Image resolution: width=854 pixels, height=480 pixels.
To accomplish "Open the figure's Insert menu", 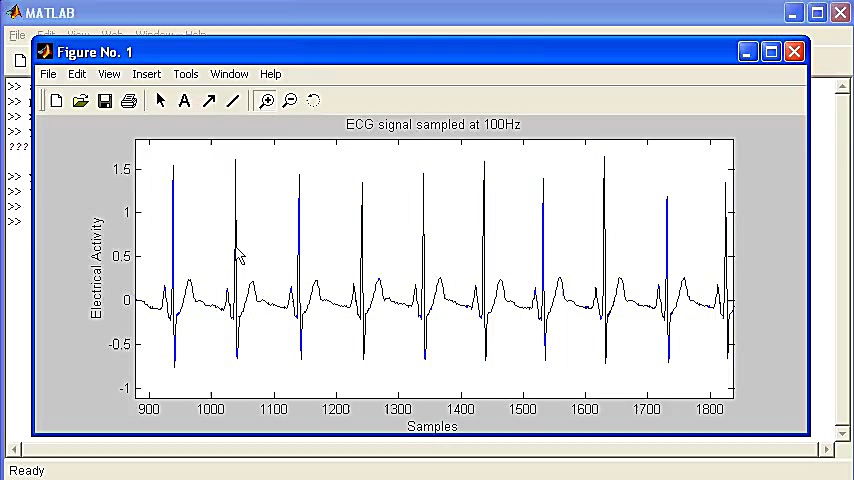I will (x=147, y=74).
